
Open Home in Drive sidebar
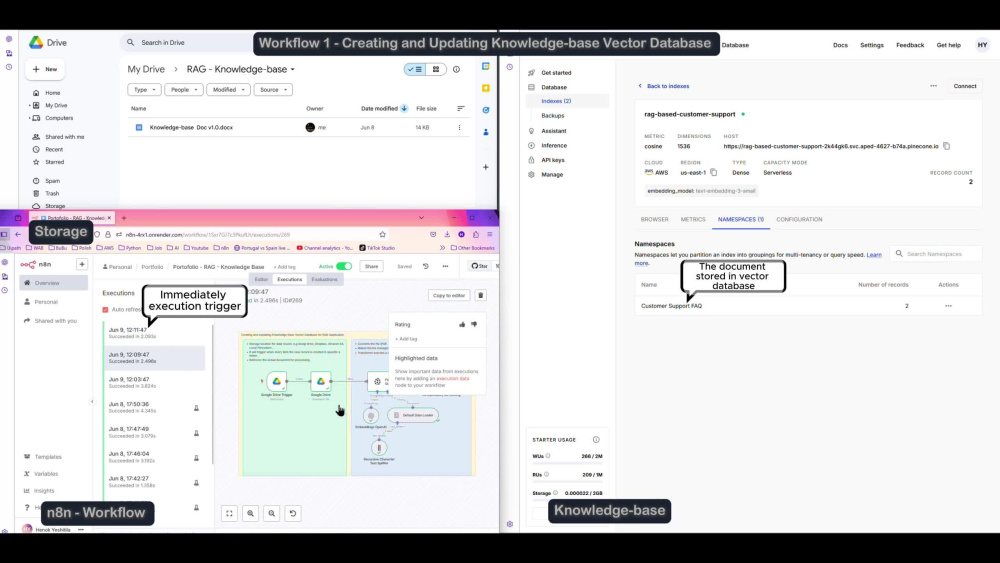[x=52, y=93]
